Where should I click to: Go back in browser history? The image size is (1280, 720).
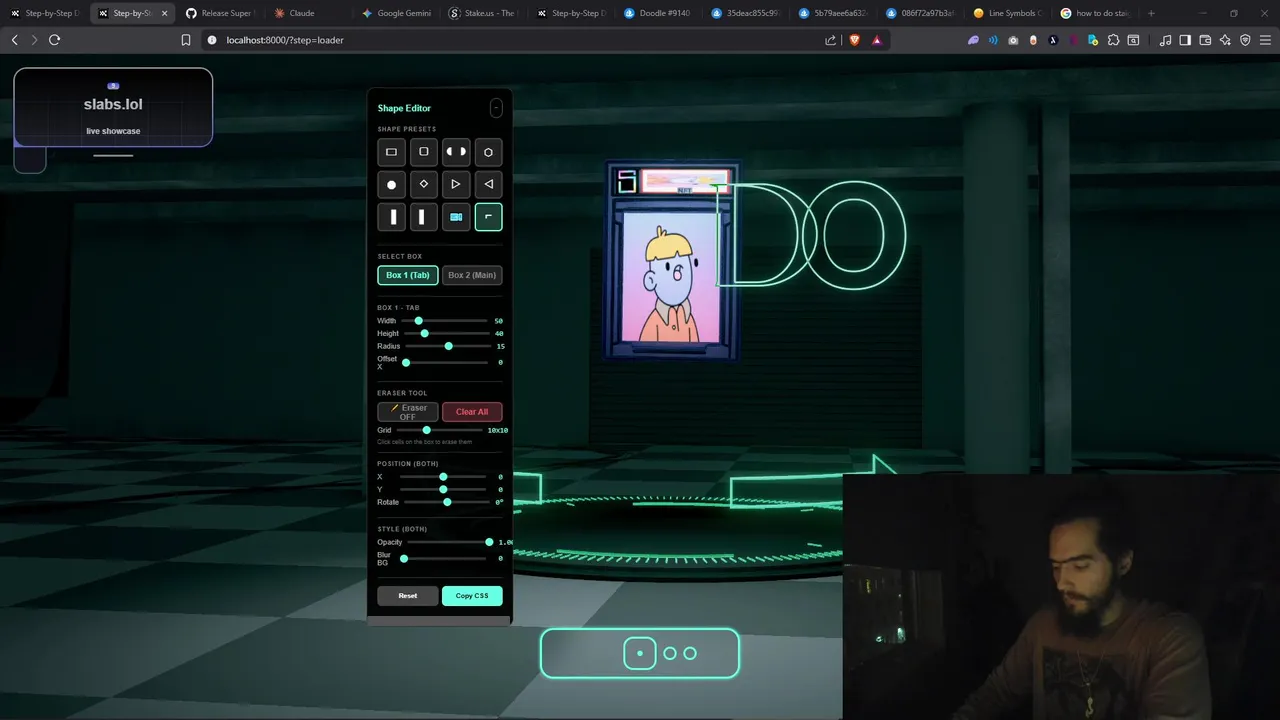(14, 40)
